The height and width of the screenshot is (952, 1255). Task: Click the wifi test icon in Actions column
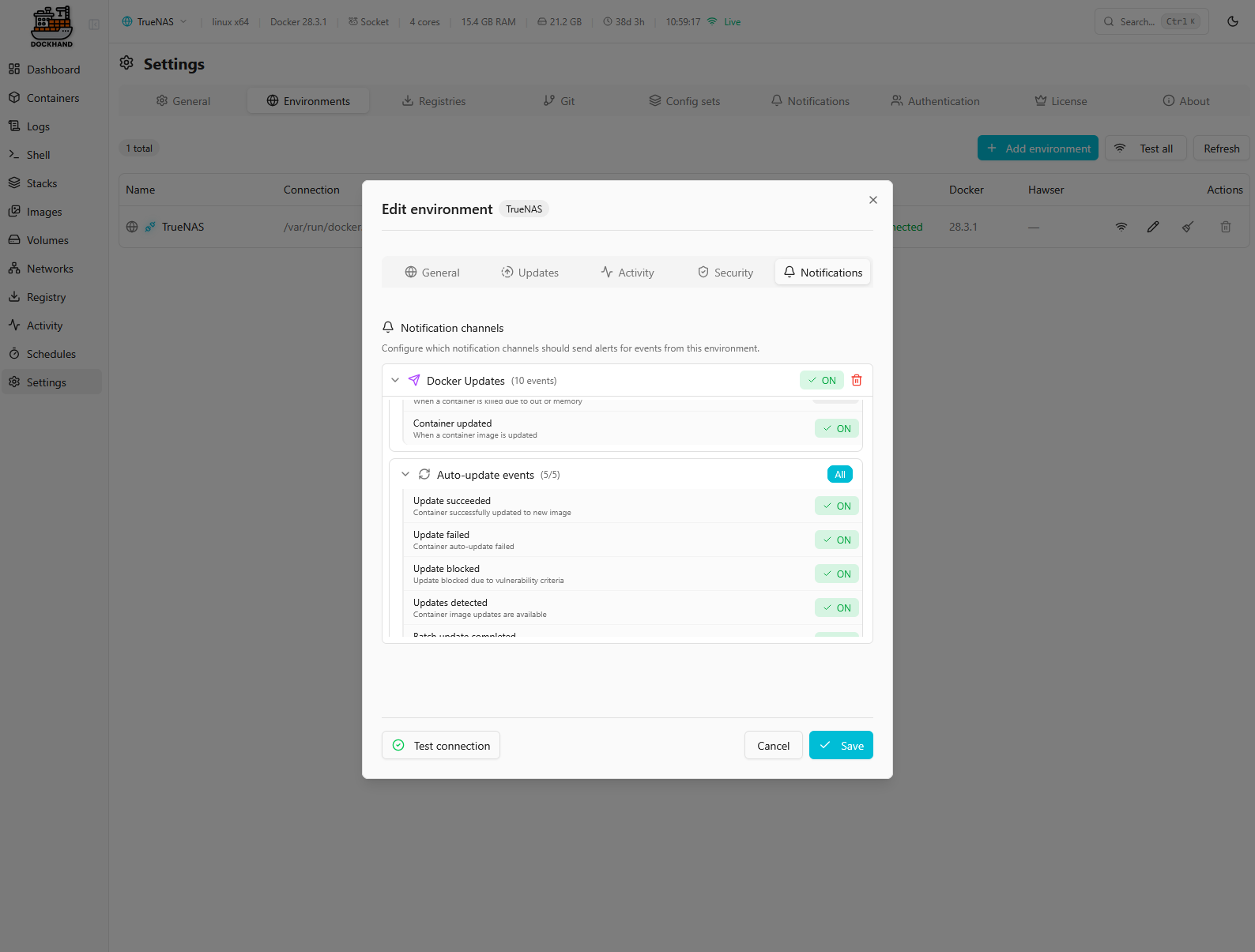(1121, 227)
